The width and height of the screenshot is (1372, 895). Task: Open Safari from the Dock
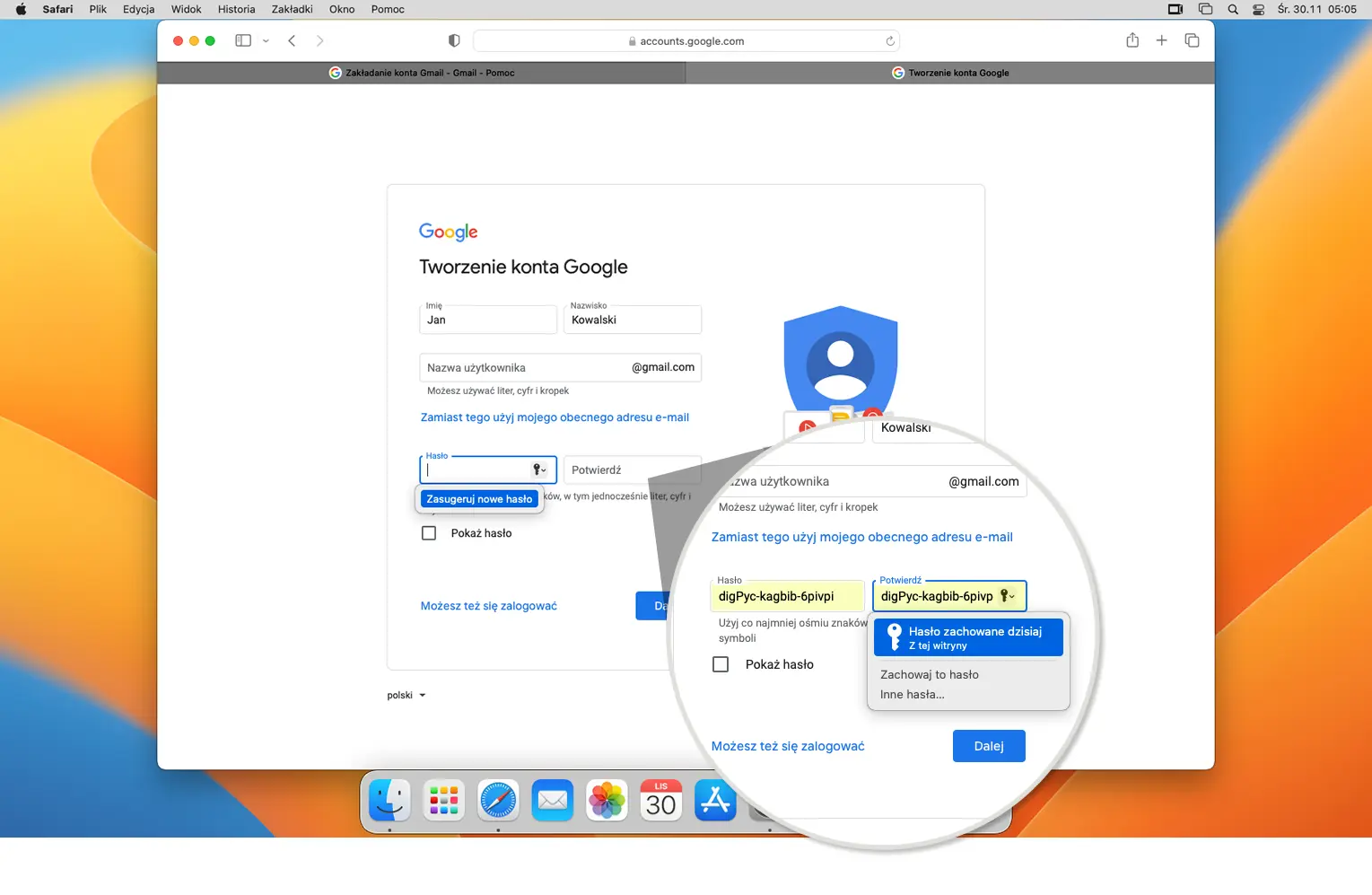[498, 800]
